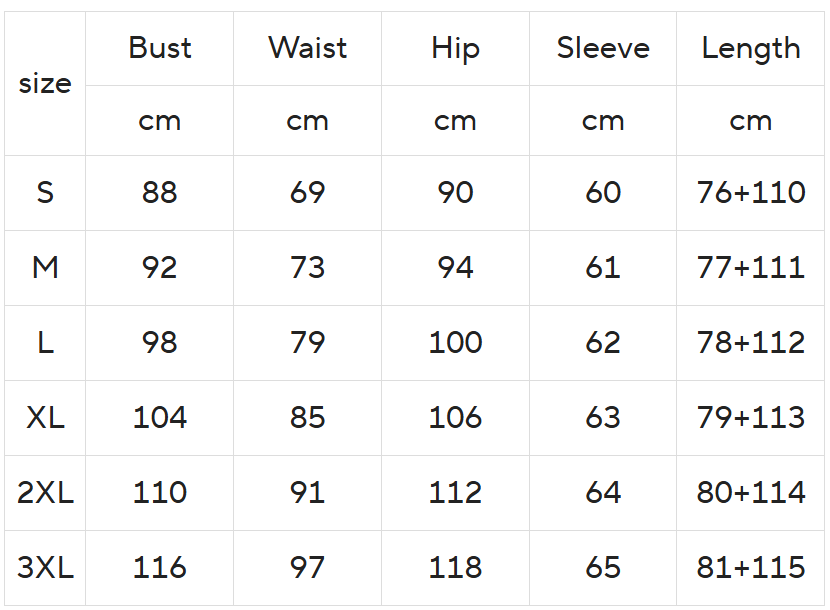
Task: Click the M size row label
Action: (x=45, y=267)
